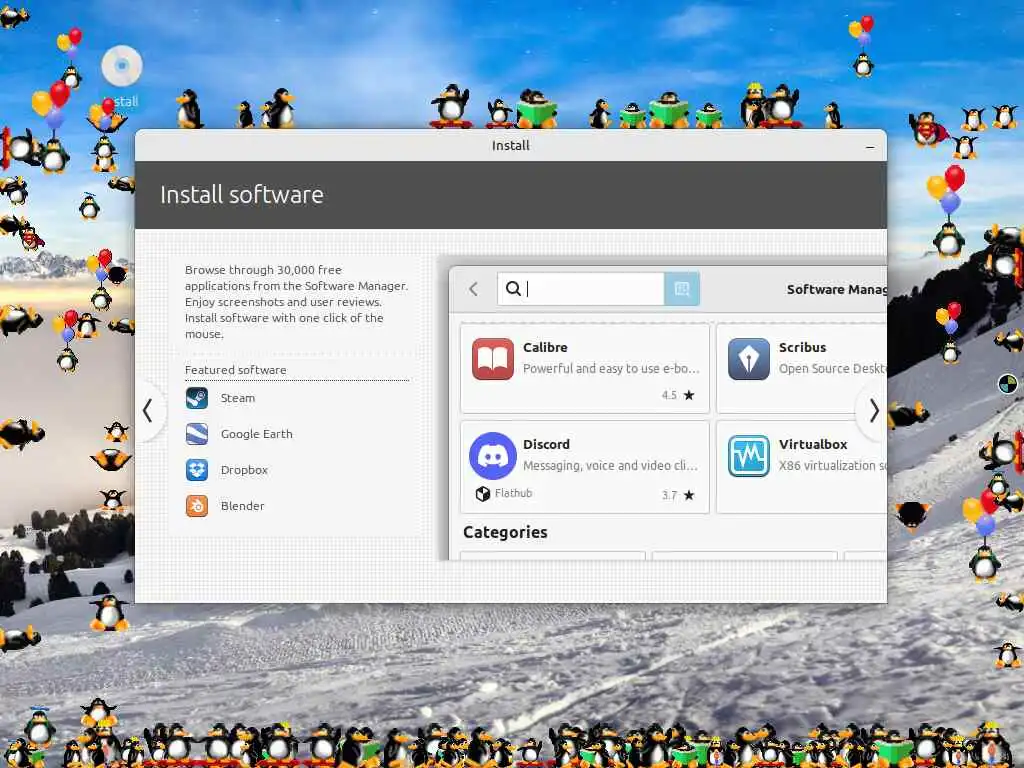
Task: Click the Discord app icon
Action: point(493,456)
